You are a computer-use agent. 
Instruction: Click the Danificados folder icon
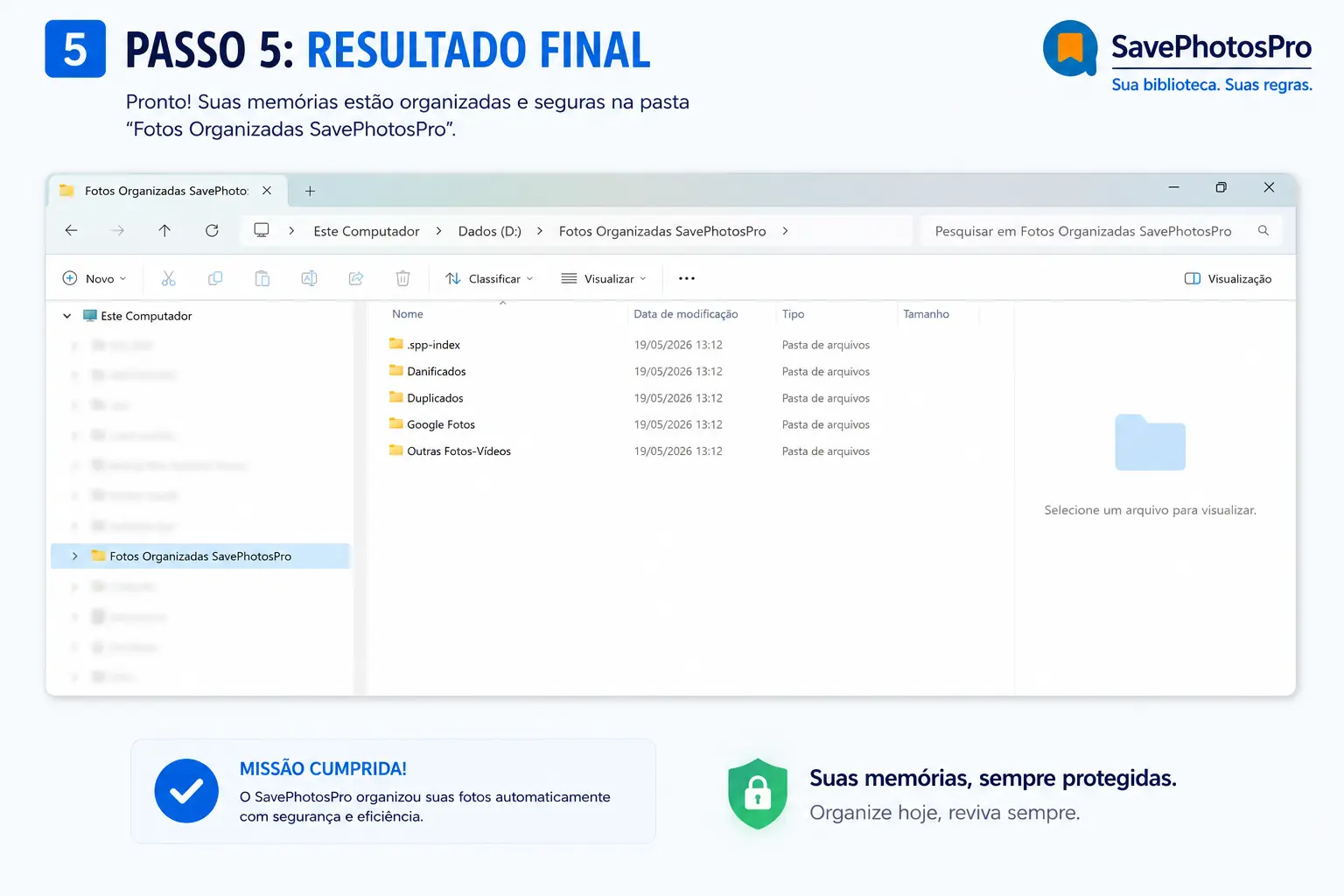[x=396, y=371]
